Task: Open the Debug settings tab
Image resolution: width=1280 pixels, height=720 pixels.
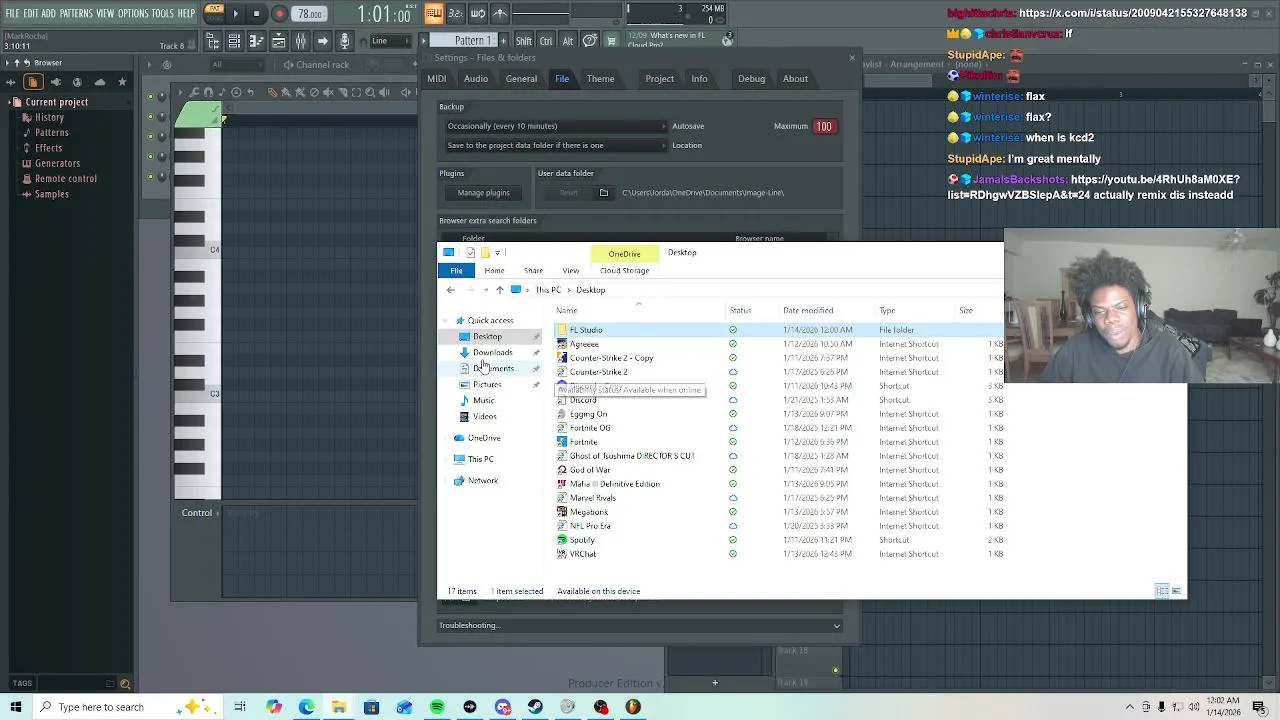Action: [751, 79]
